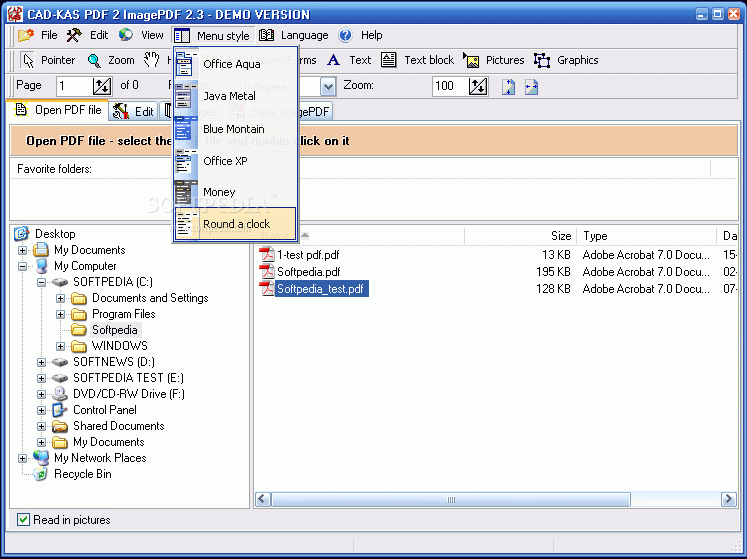Open the Edit menu
This screenshot has height=559, width=747.
[88, 35]
